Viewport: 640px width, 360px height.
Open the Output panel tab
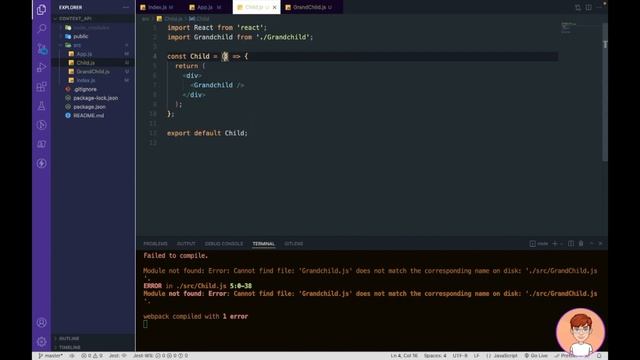pyautogui.click(x=186, y=244)
